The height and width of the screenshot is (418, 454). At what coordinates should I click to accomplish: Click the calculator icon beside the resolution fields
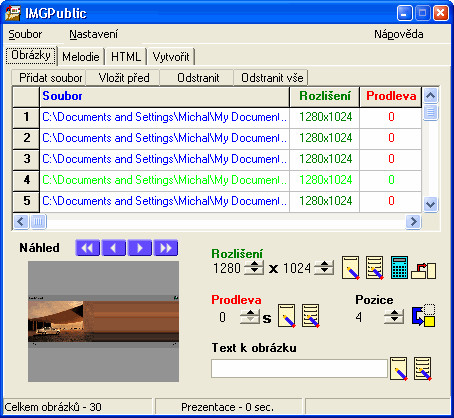coord(399,267)
